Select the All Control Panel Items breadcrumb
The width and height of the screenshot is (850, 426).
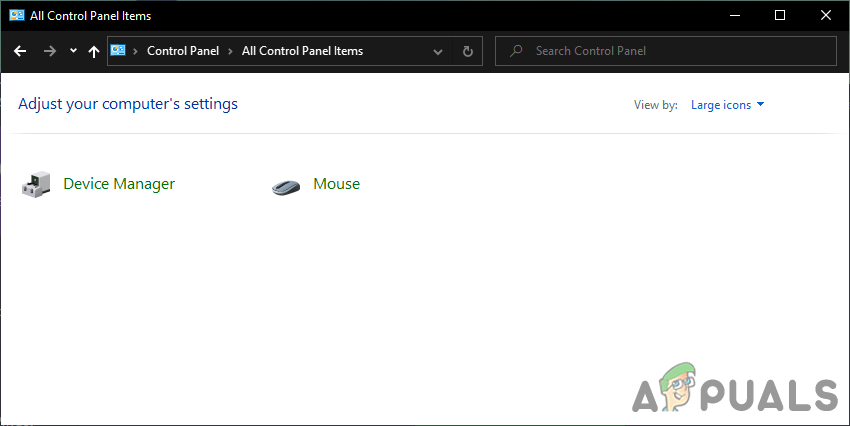tap(302, 51)
